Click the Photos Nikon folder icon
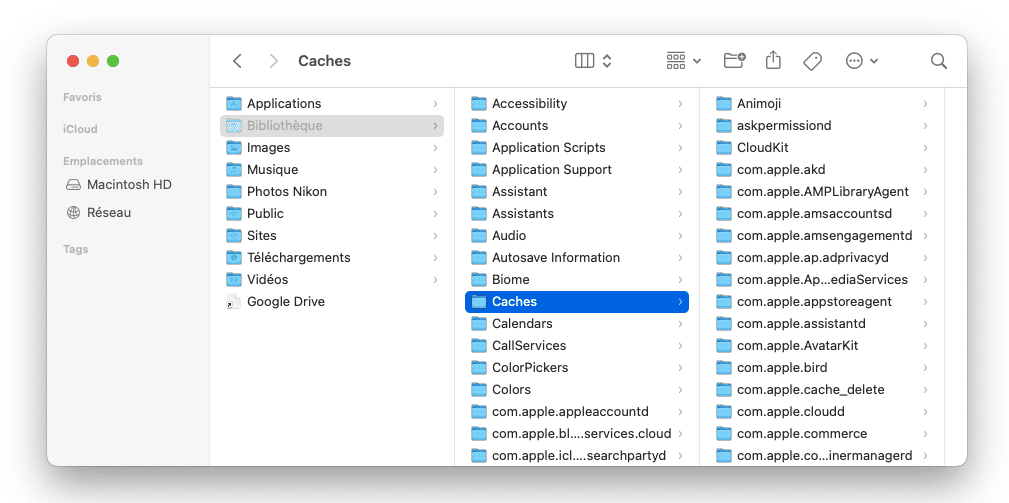This screenshot has width=1009, height=503. click(x=234, y=192)
